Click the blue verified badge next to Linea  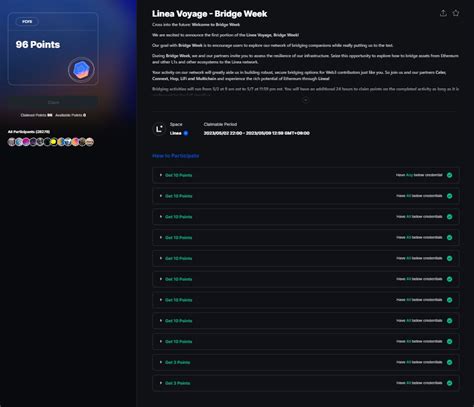pyautogui.click(x=186, y=133)
